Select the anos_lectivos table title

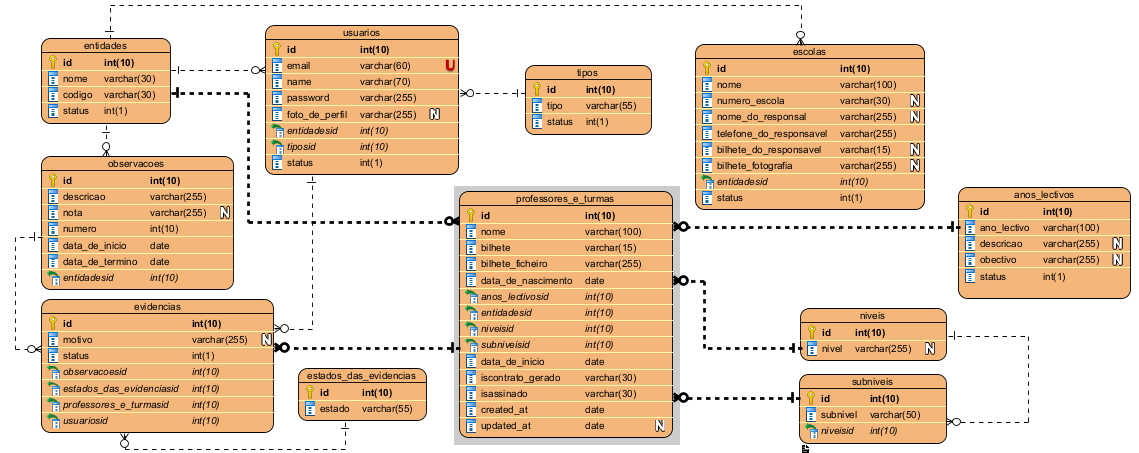pos(1044,195)
